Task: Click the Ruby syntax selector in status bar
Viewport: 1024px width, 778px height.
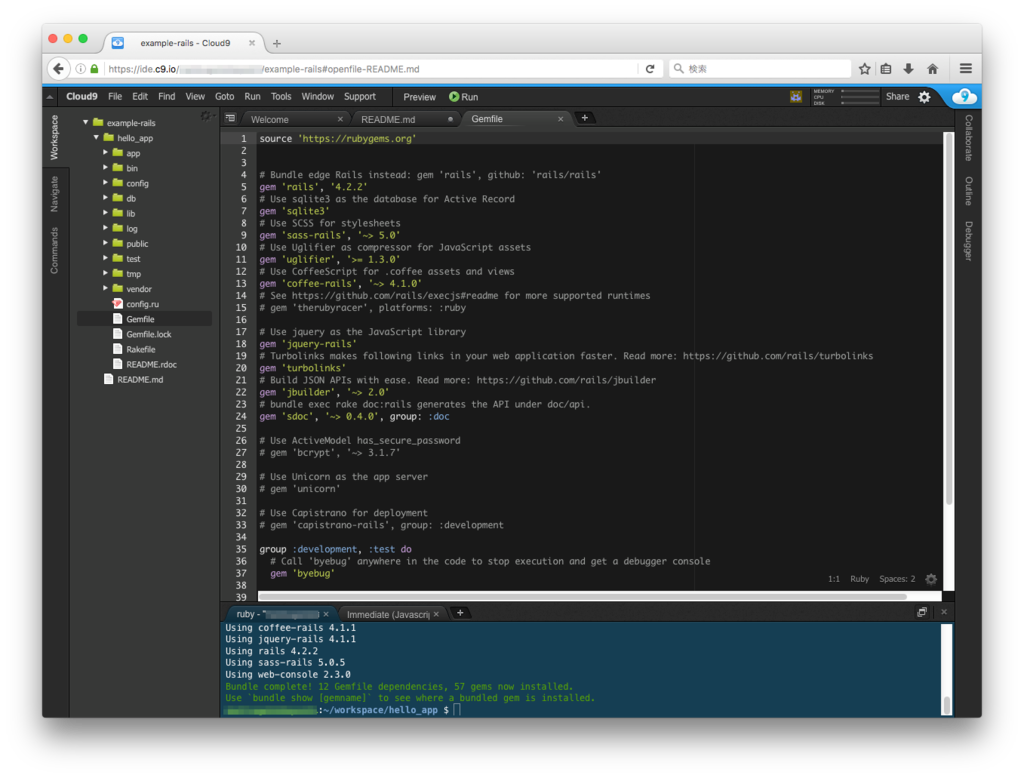Action: tap(859, 579)
